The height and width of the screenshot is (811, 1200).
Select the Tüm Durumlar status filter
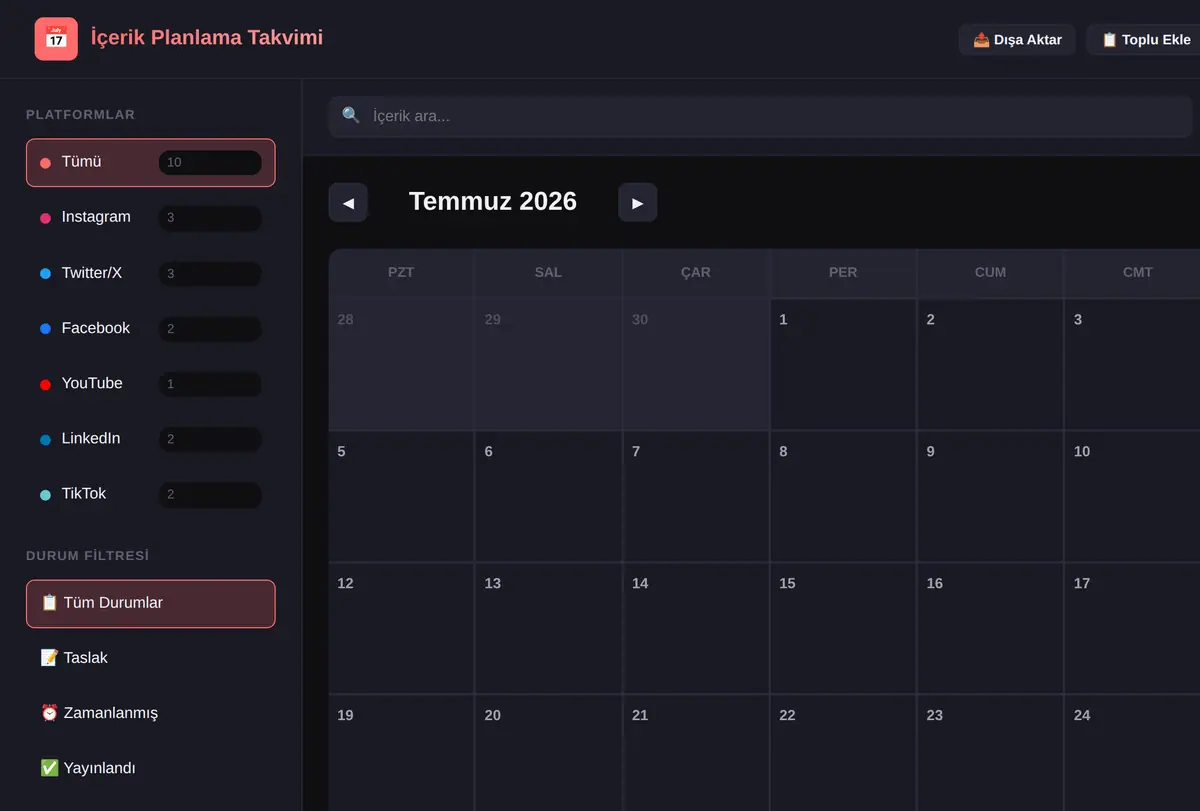[x=150, y=604]
